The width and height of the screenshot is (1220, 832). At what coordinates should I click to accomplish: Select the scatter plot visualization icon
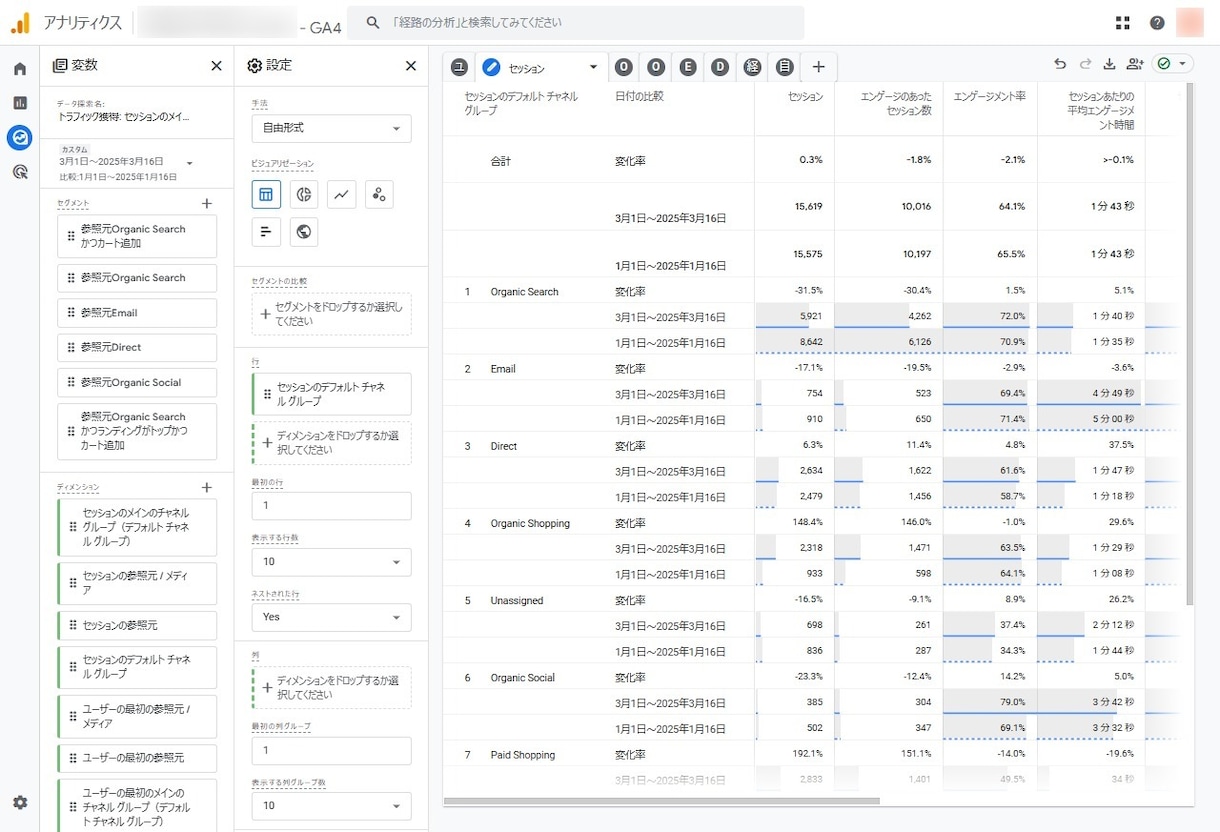[x=379, y=194]
